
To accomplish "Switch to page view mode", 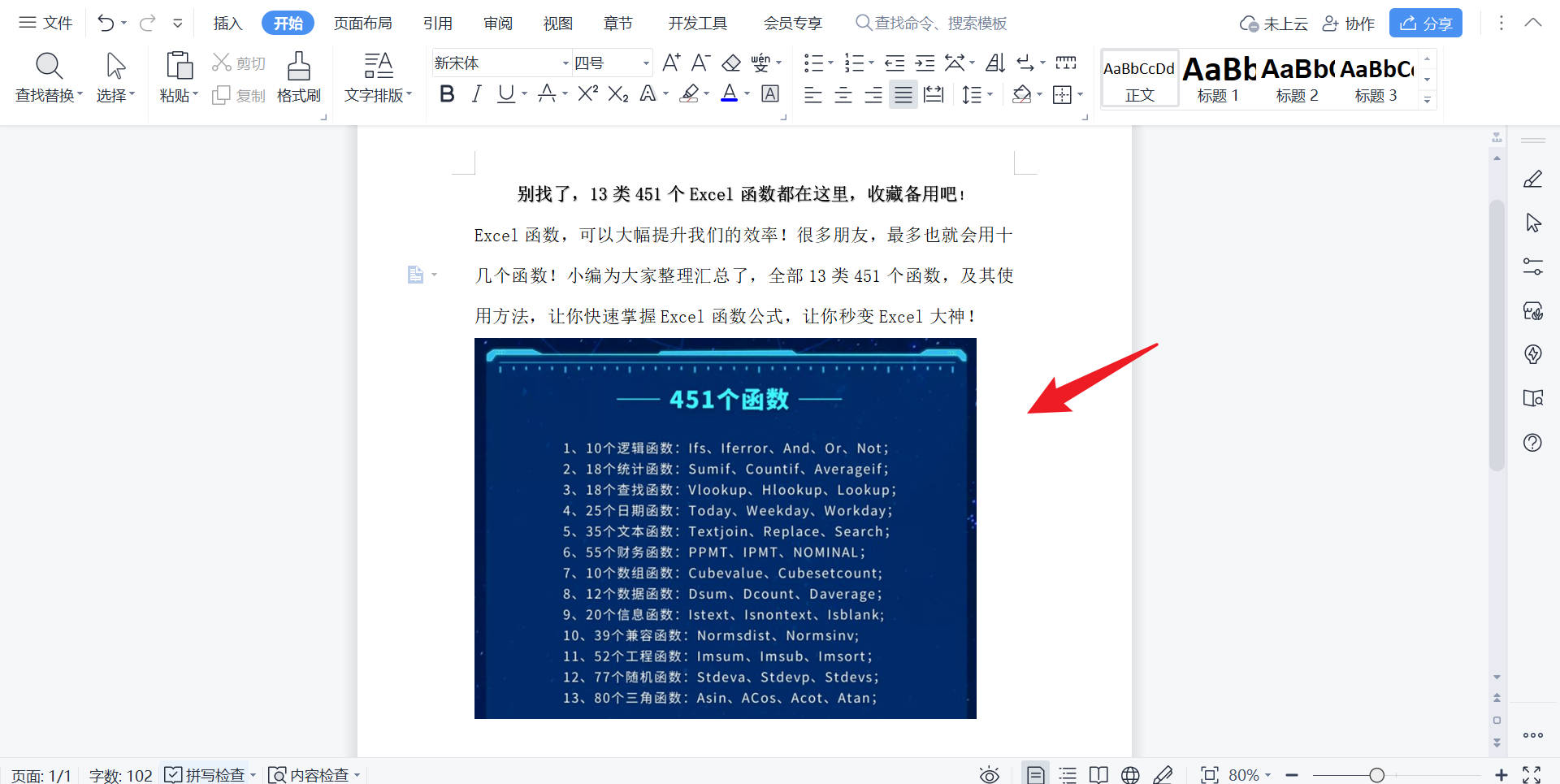I will click(1035, 775).
